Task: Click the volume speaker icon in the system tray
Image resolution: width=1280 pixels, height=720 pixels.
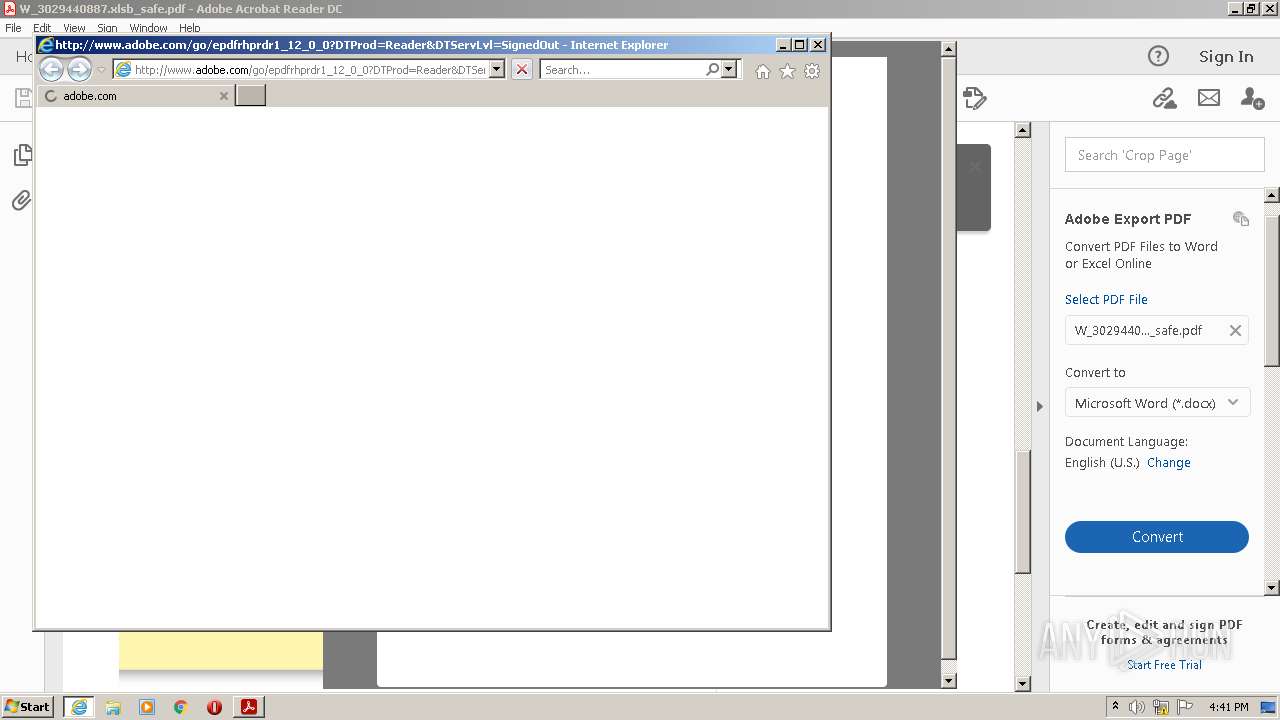Action: pos(1138,707)
